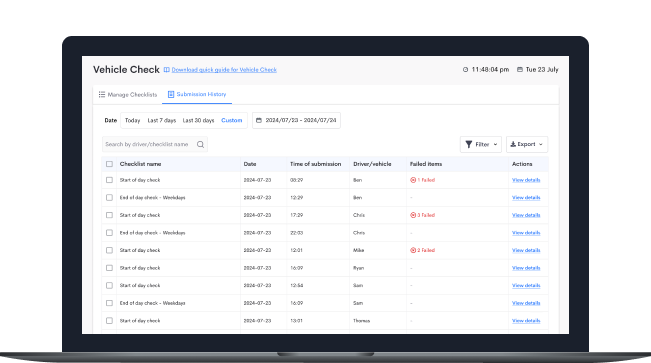651x363 pixels.
Task: Click the failed icon in Mike's 2 Failed row
Action: point(413,250)
